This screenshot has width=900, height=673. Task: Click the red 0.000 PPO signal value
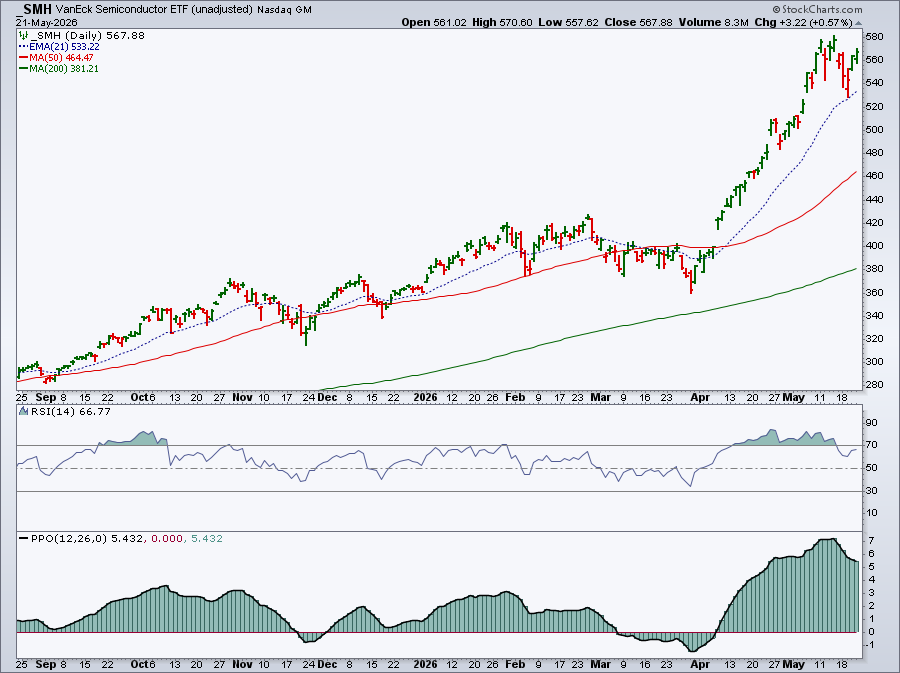(x=166, y=538)
